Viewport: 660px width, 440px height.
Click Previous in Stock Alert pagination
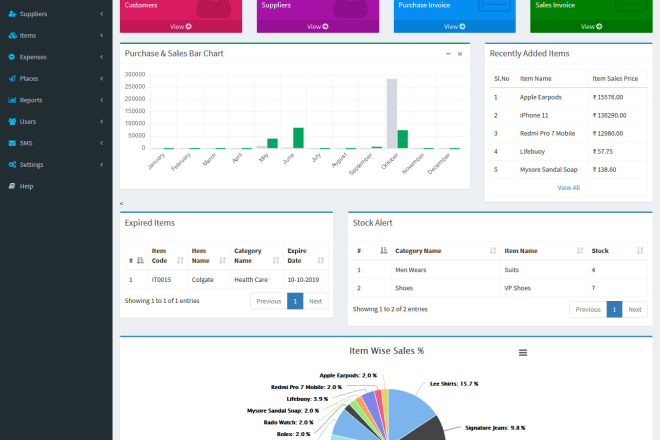point(588,309)
